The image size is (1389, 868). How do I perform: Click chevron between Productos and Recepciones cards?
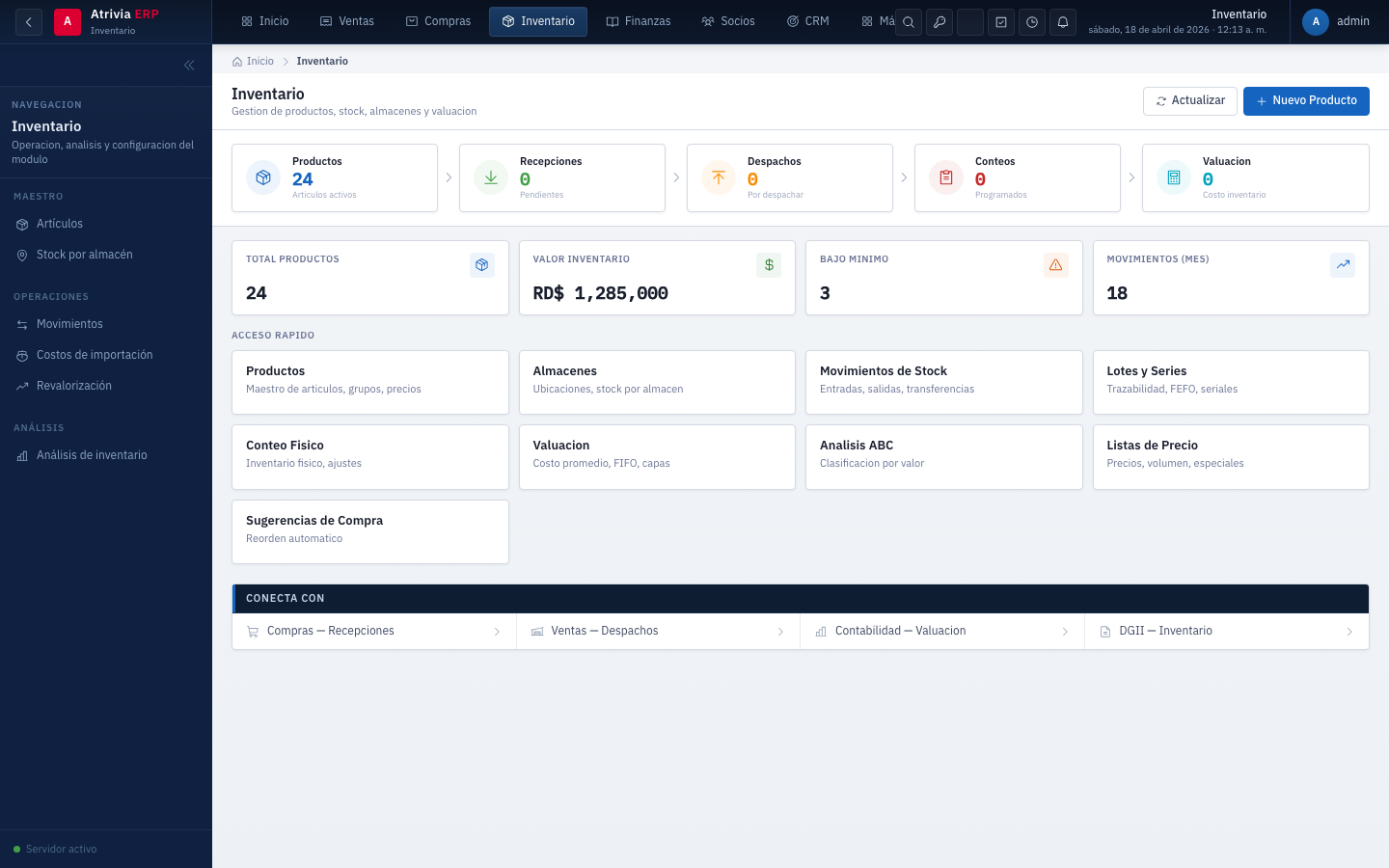(x=449, y=177)
